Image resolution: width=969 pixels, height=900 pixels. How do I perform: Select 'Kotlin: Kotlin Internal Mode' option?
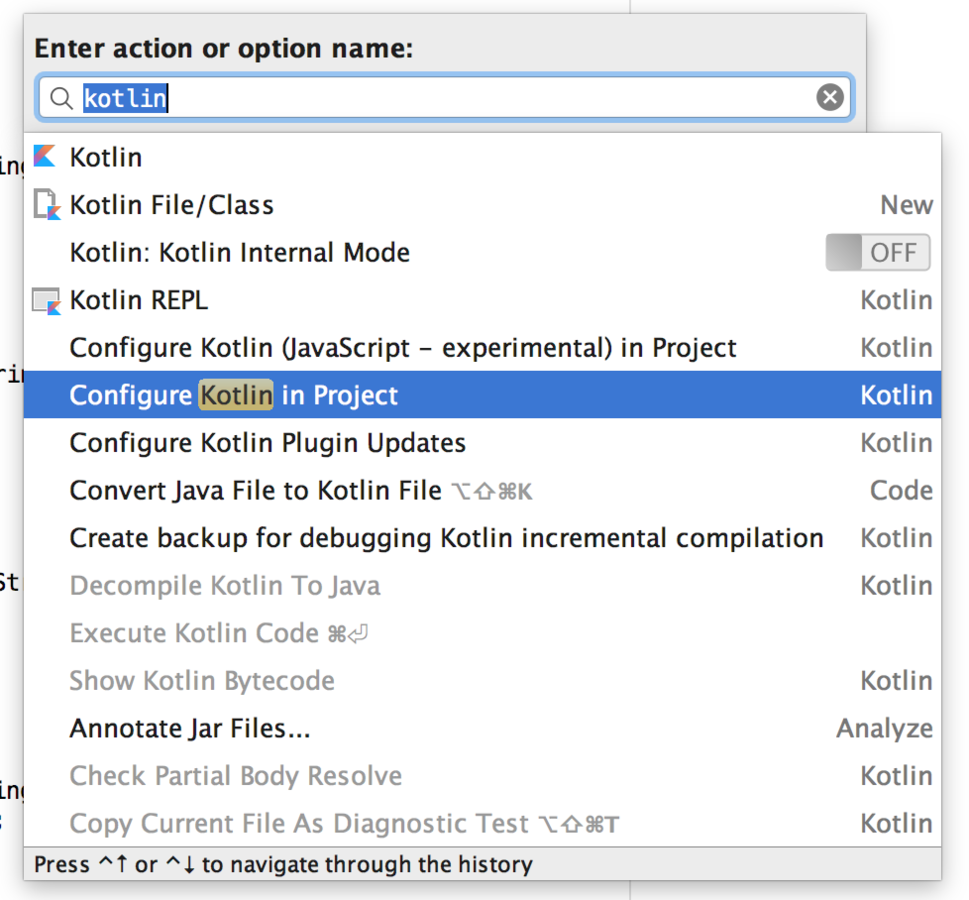pyautogui.click(x=482, y=252)
